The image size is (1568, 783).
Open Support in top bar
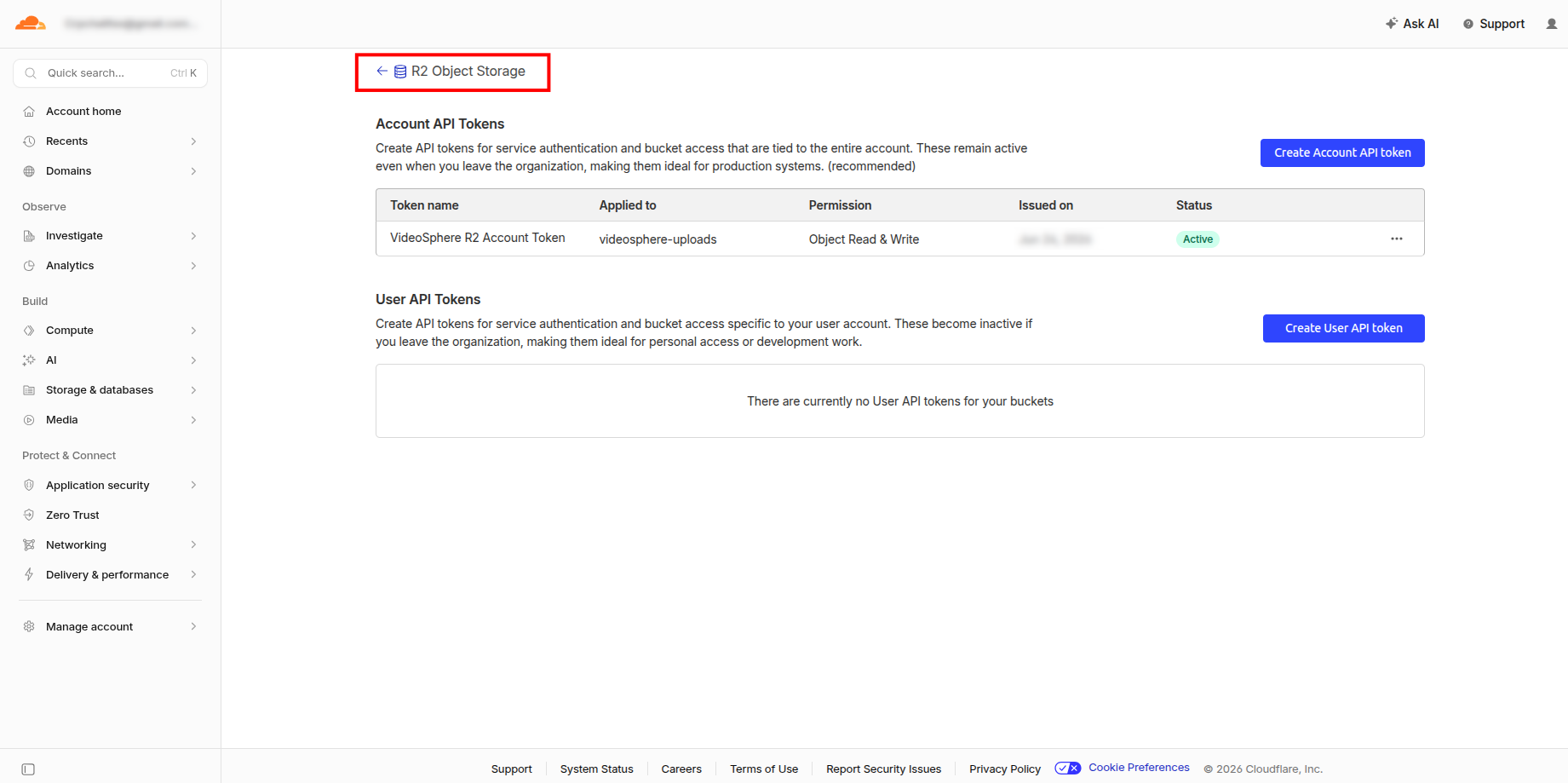click(x=1494, y=24)
